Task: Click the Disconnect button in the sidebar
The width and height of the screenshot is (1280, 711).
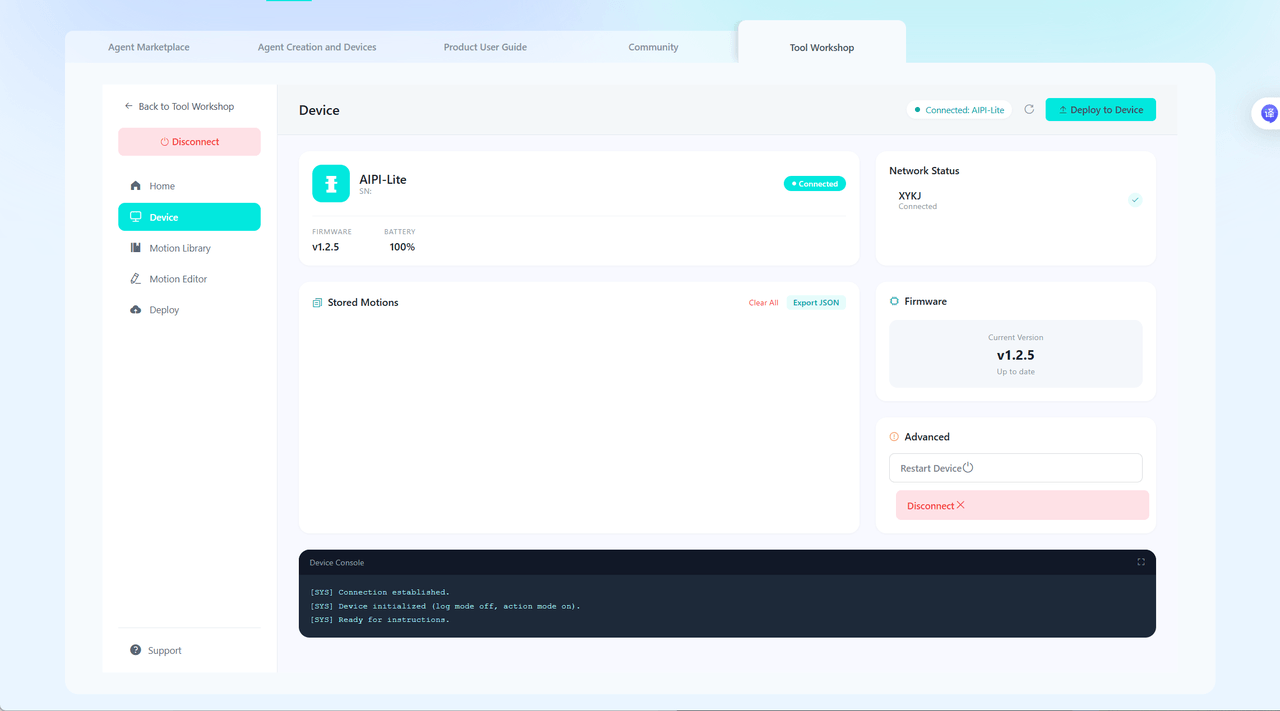Action: [x=189, y=142]
